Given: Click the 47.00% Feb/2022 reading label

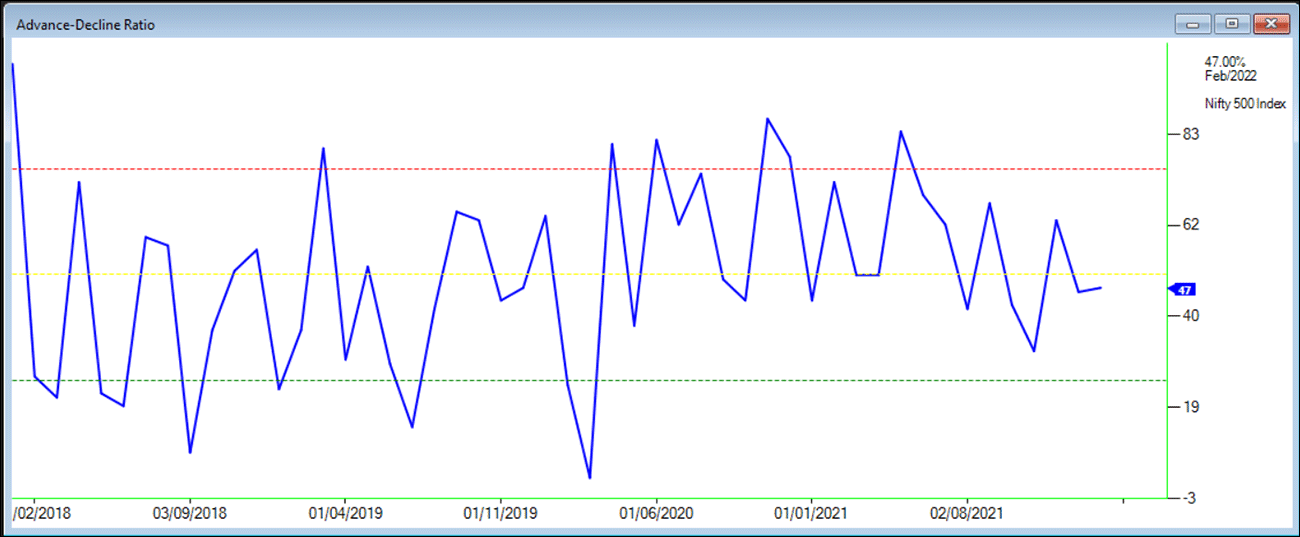Looking at the screenshot, I should (1230, 69).
